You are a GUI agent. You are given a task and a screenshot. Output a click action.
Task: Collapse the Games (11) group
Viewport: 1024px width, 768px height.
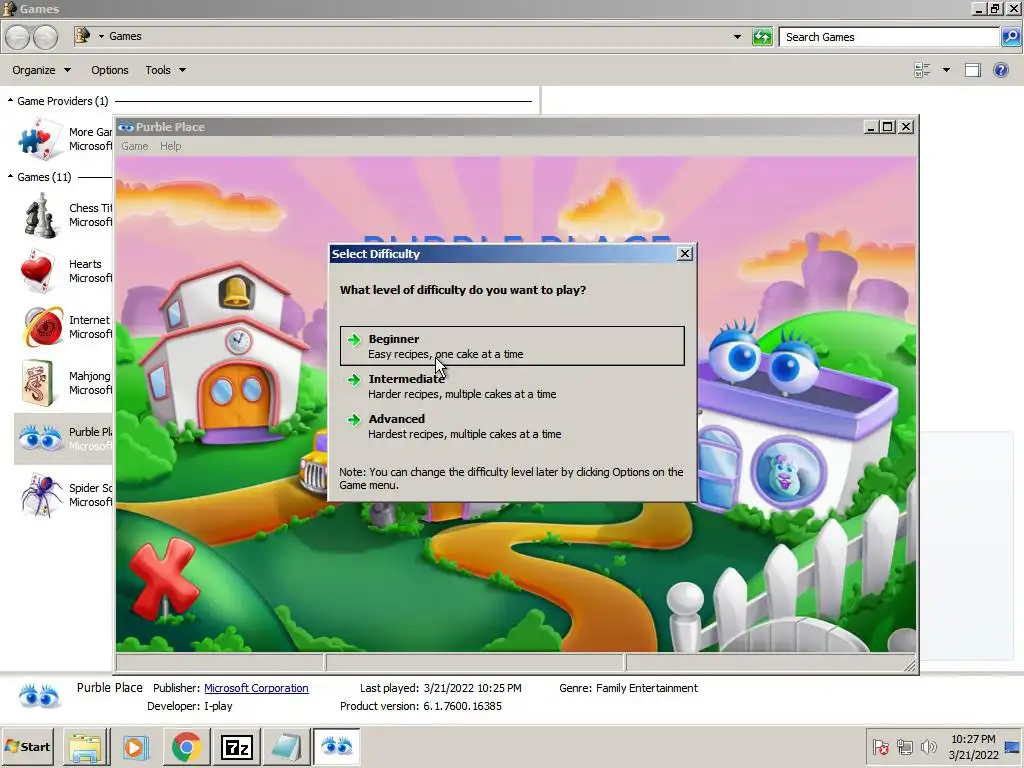[10, 176]
